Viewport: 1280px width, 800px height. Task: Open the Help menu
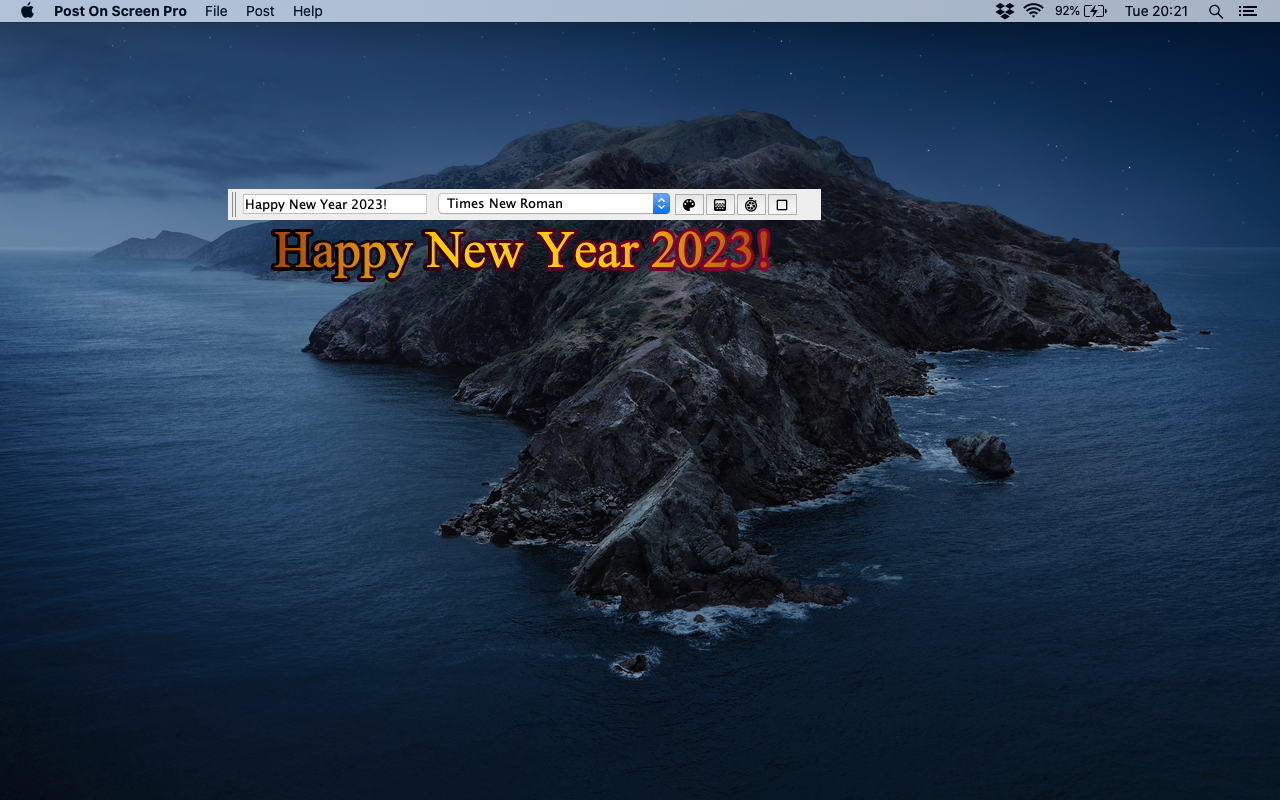[307, 11]
